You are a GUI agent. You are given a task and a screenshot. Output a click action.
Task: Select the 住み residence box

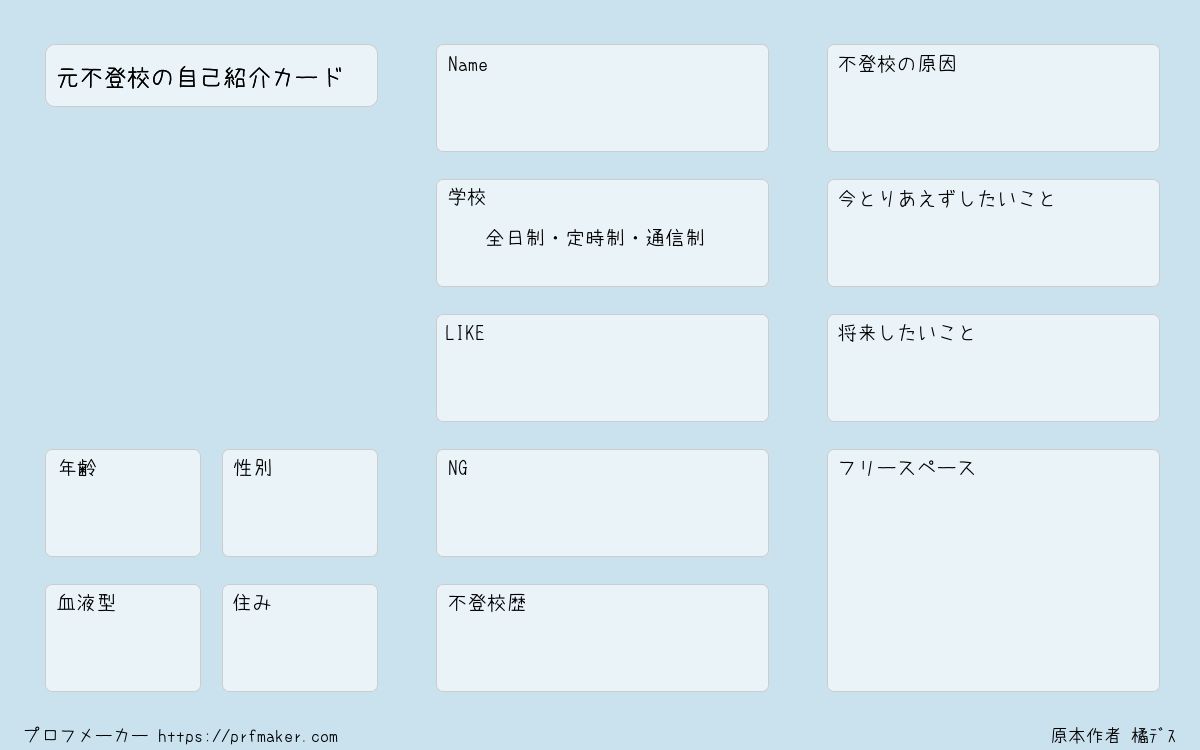tap(300, 638)
